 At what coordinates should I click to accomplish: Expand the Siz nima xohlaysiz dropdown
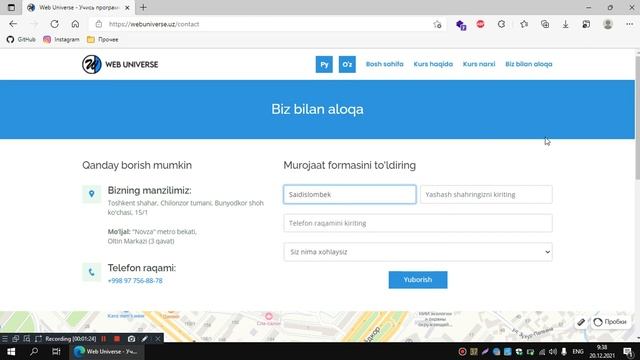418,252
